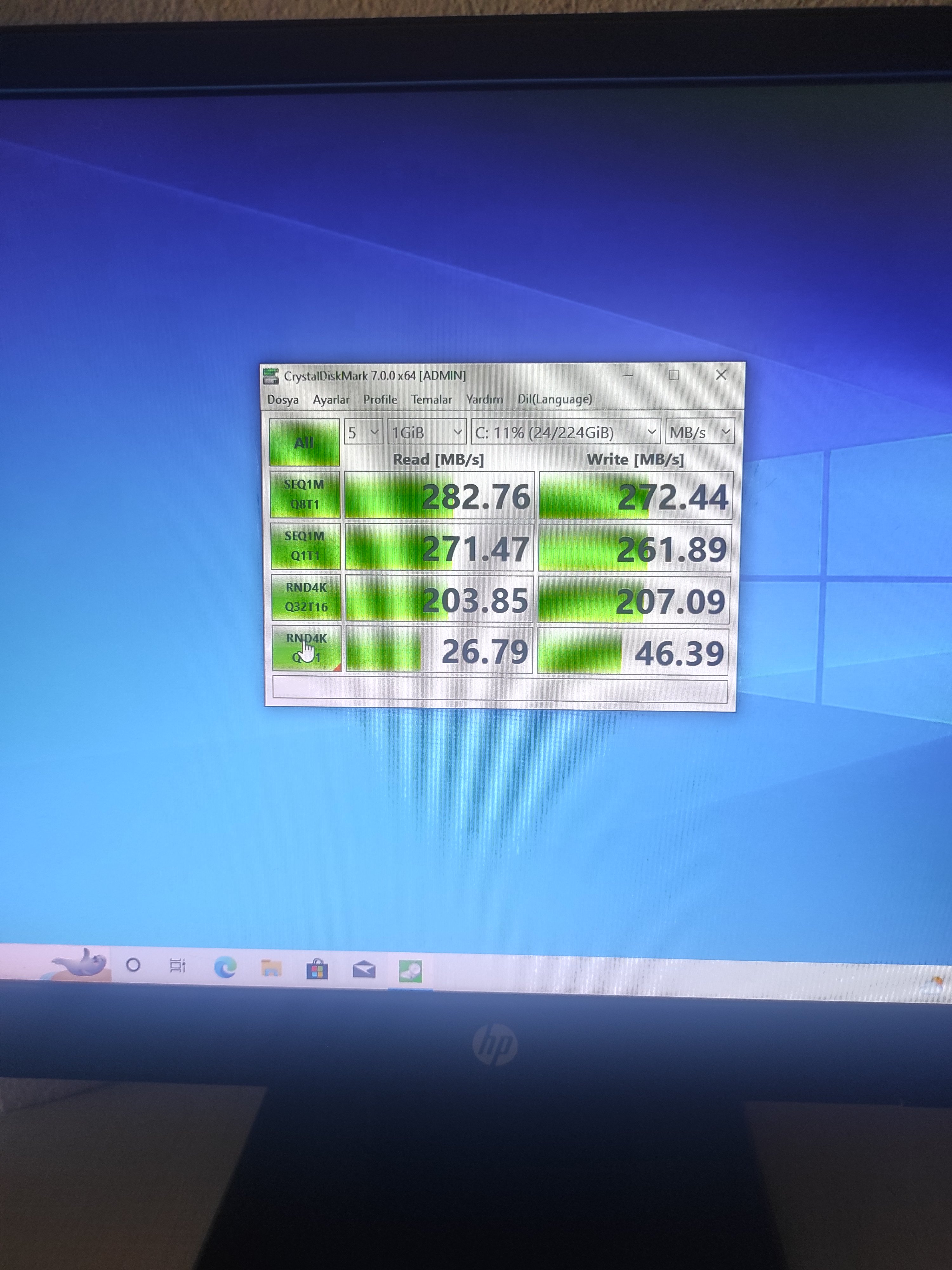Open the Yardım menu

coord(484,399)
